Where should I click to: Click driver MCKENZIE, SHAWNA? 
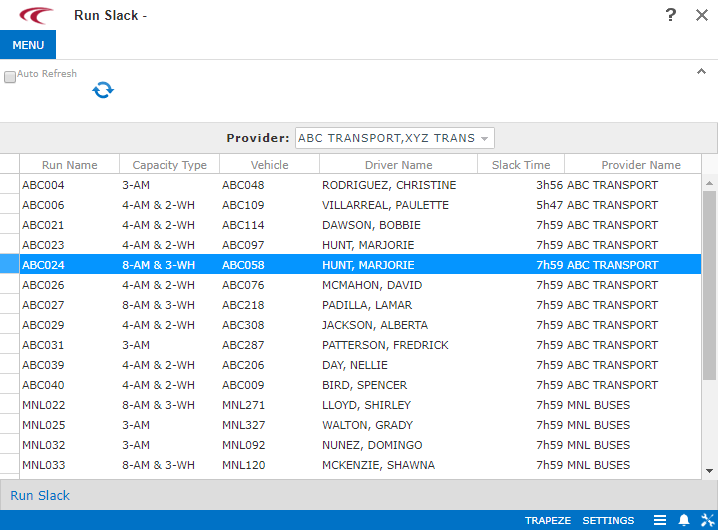point(378,465)
